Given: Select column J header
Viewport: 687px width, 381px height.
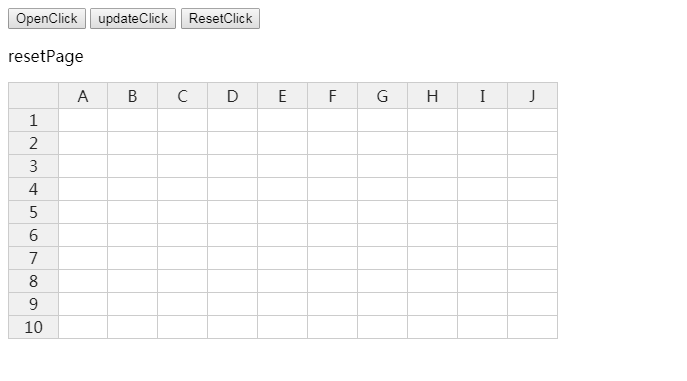Looking at the screenshot, I should click(x=532, y=95).
